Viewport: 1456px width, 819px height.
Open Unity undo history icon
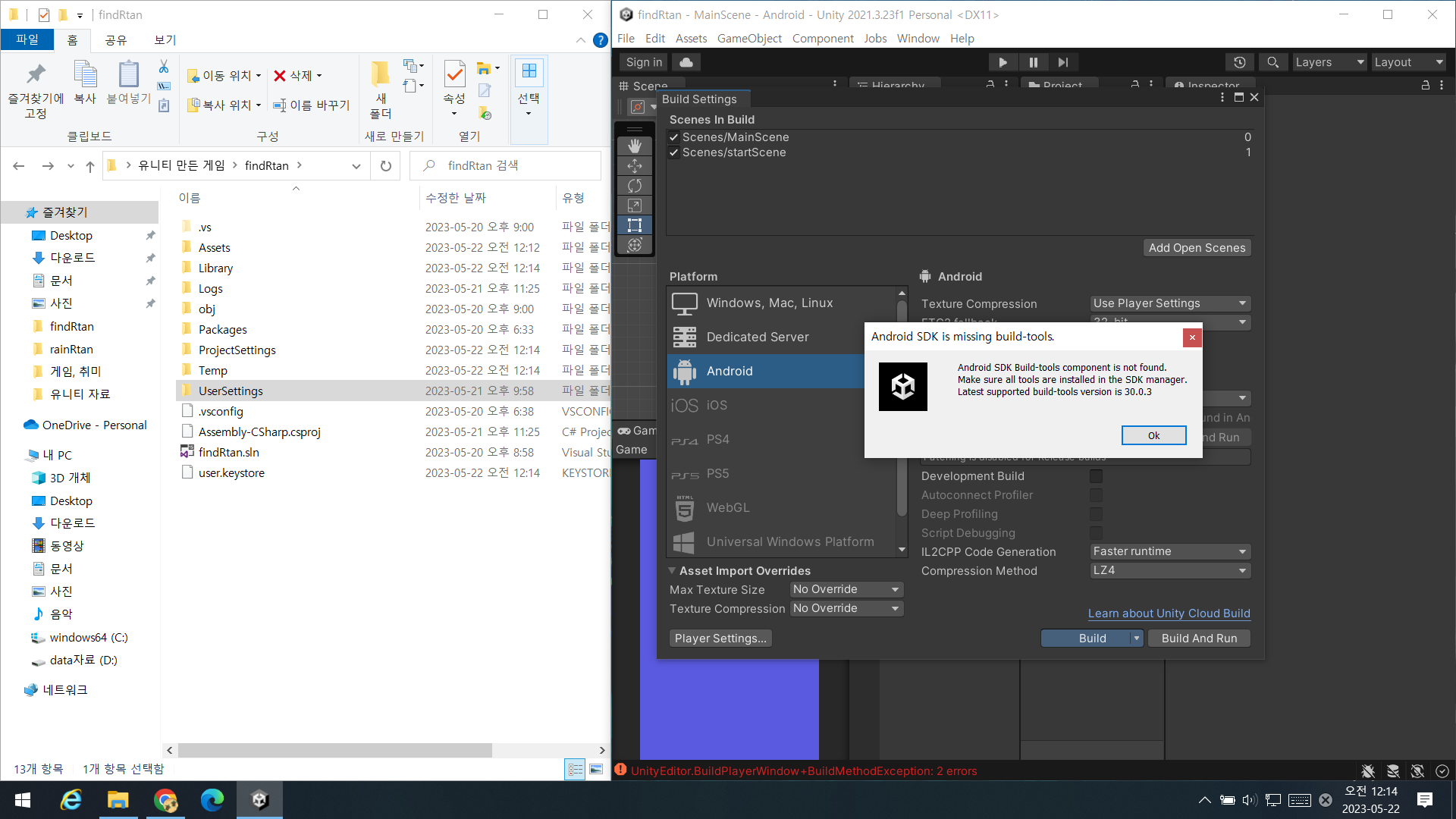pos(1240,62)
